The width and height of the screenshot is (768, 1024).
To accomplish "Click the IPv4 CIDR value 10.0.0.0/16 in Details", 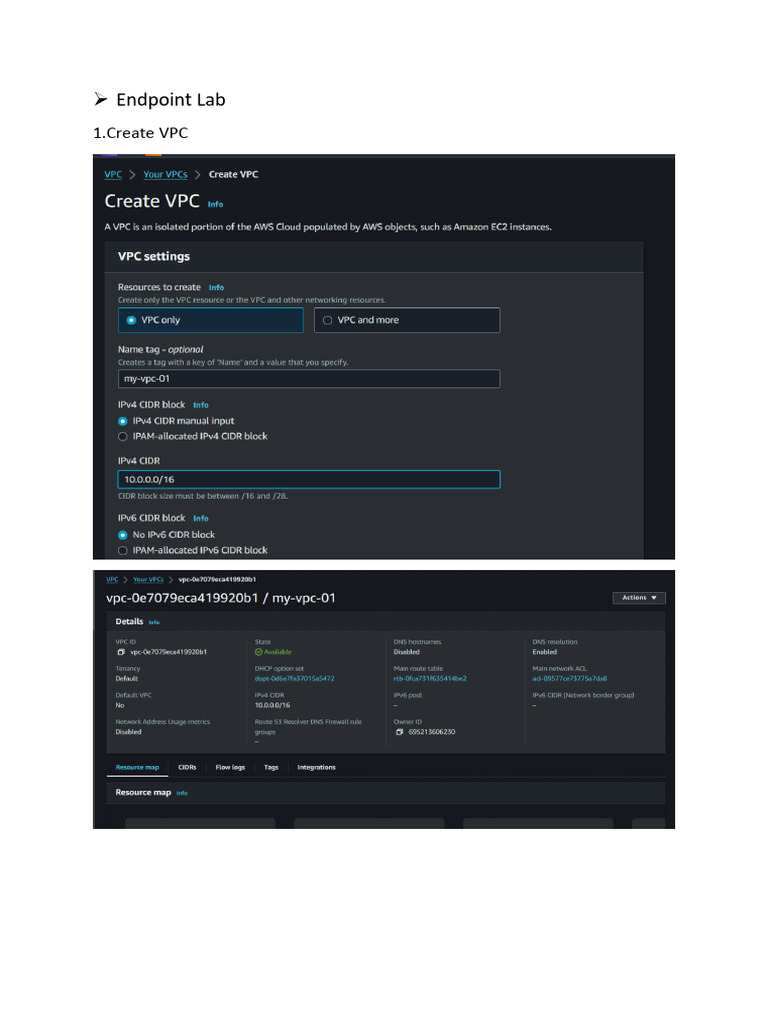I will pos(272,705).
